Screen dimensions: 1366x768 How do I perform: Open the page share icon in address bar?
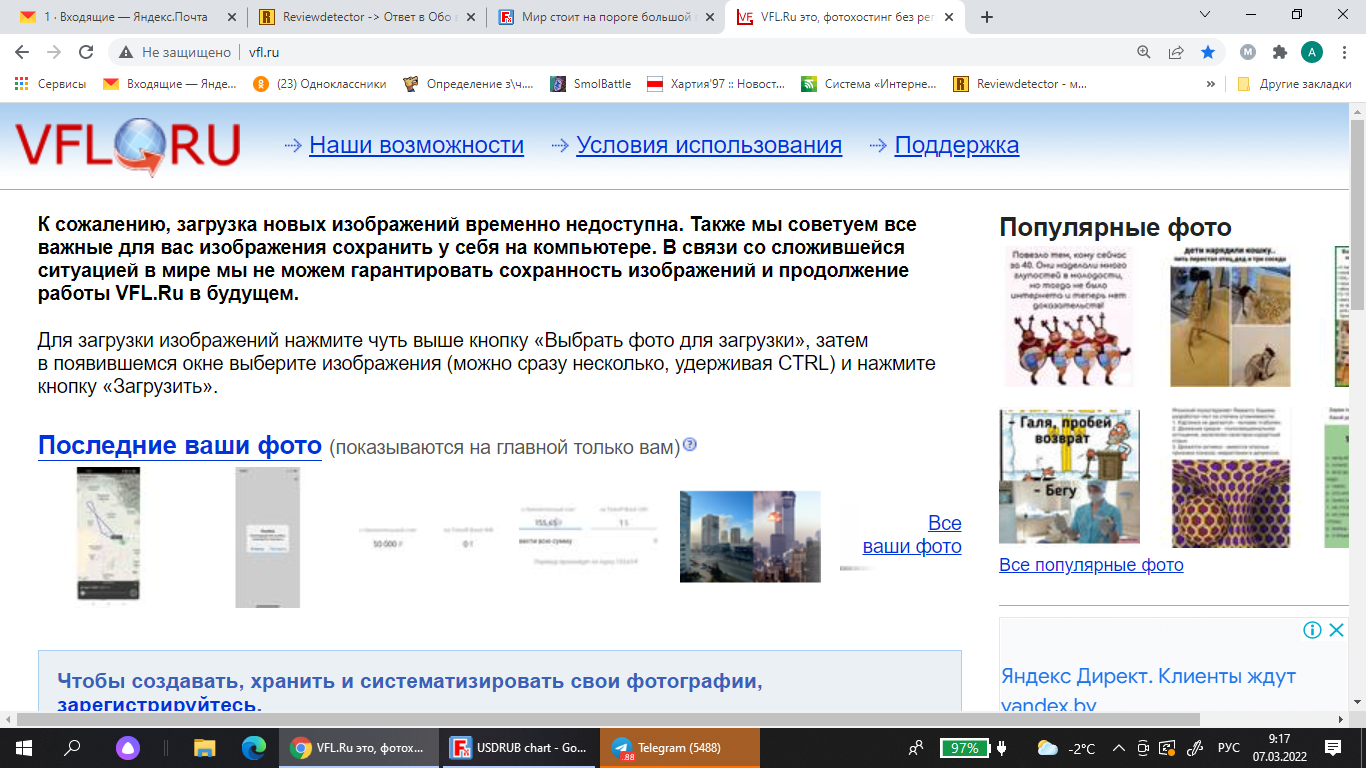click(1176, 52)
